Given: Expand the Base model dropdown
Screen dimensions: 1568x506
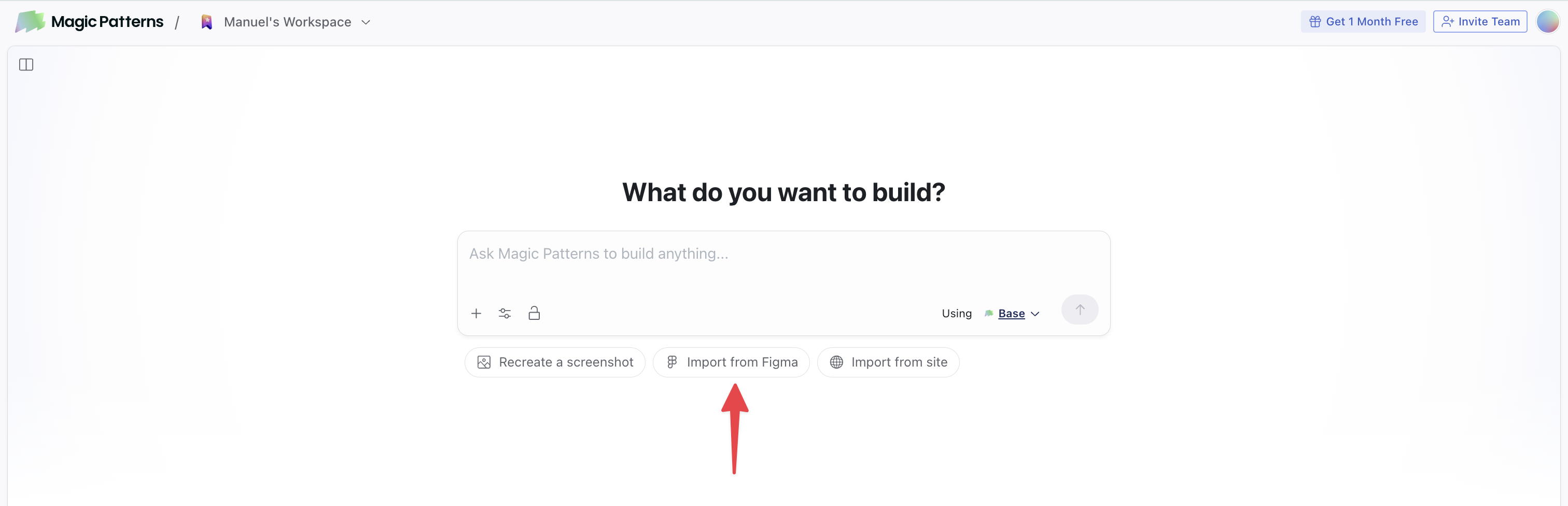Looking at the screenshot, I should 1011,314.
